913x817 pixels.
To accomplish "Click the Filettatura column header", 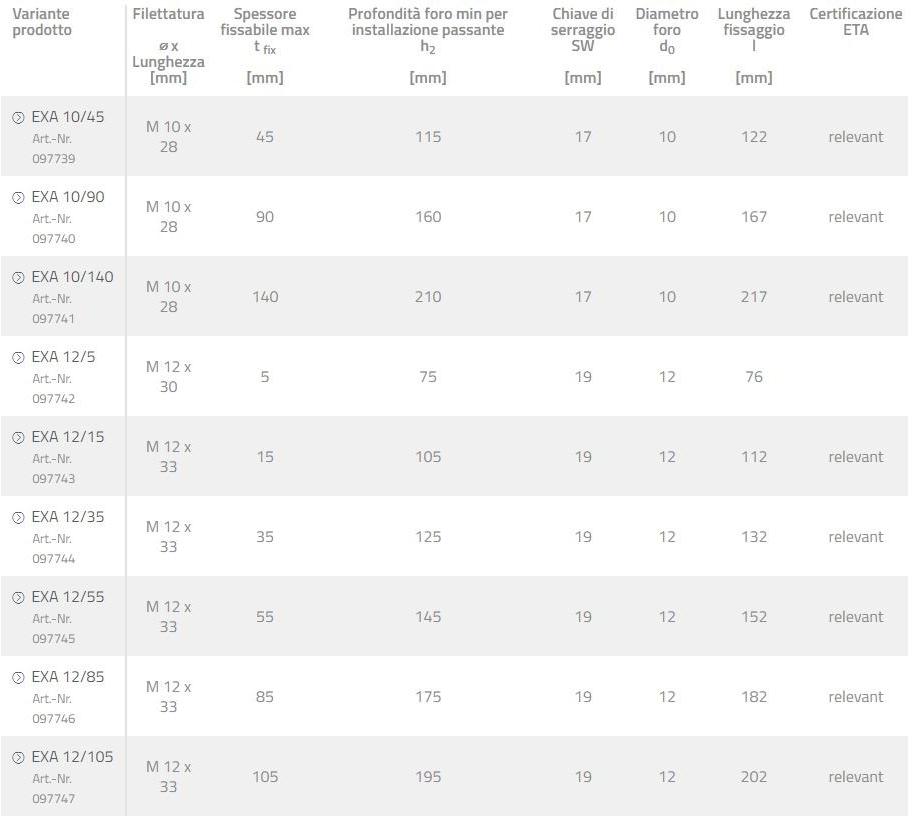I will click(168, 14).
